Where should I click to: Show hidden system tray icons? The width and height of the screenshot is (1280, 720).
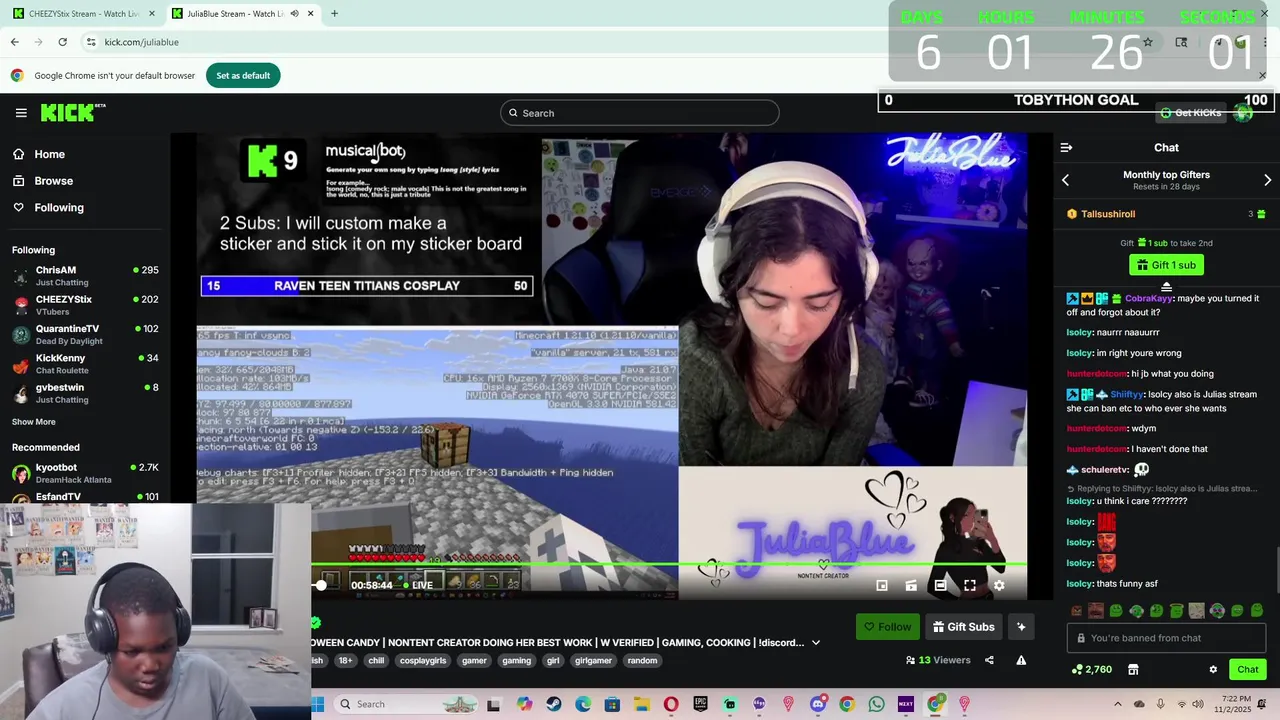[x=1117, y=704]
